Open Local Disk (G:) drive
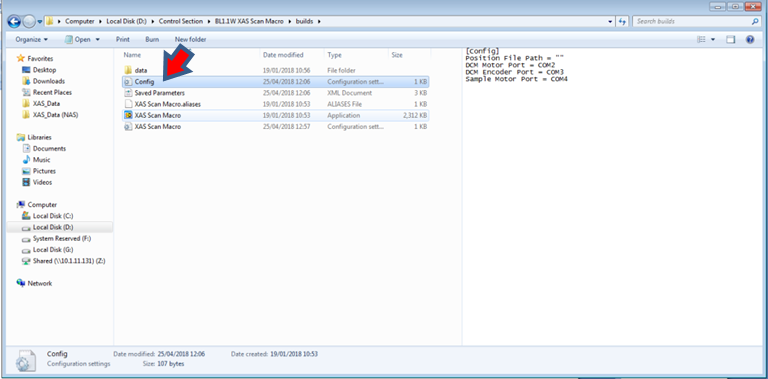The height and width of the screenshot is (379, 768). [53, 250]
